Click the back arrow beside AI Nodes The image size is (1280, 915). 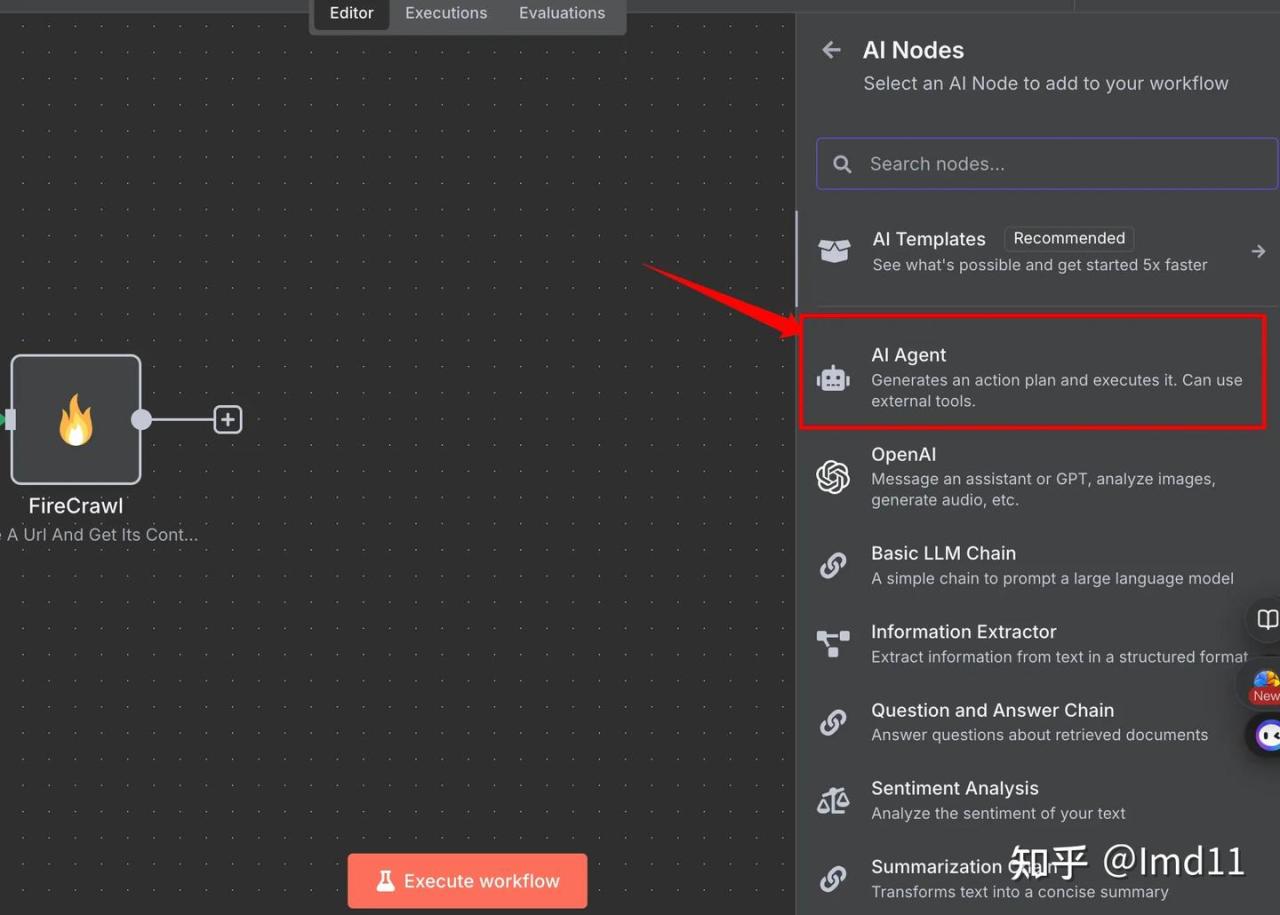pyautogui.click(x=831, y=50)
